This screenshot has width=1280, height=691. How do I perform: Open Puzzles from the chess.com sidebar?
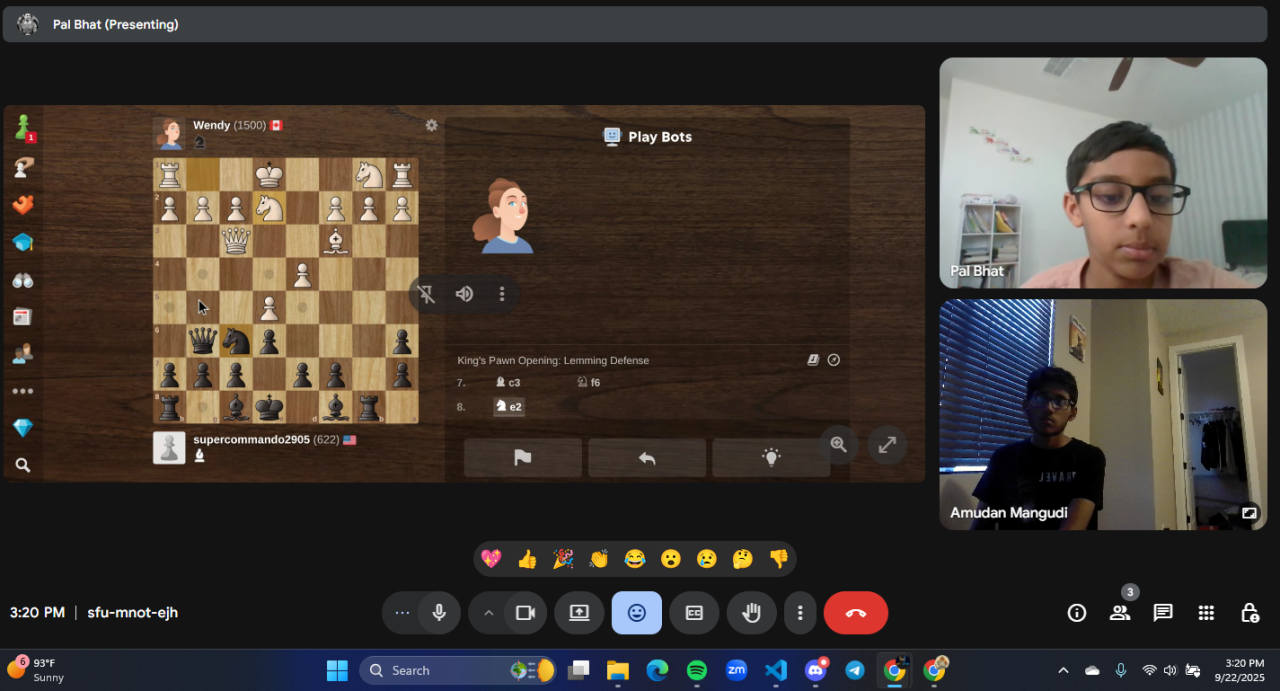23,167
